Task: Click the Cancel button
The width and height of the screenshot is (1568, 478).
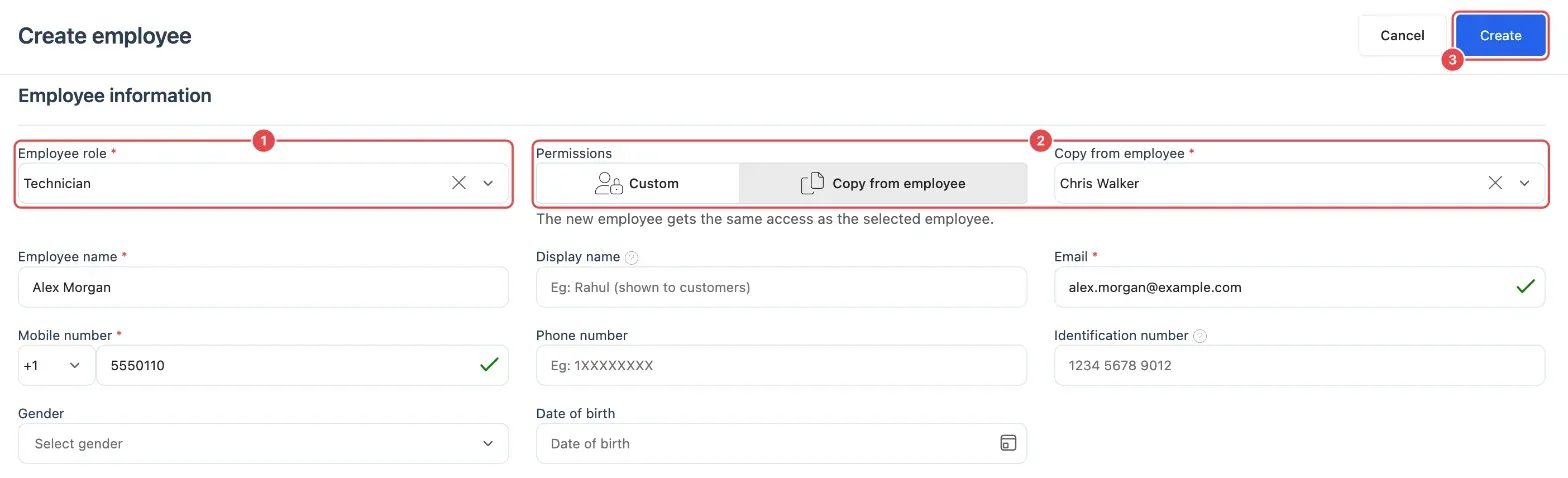Action: [1402, 35]
